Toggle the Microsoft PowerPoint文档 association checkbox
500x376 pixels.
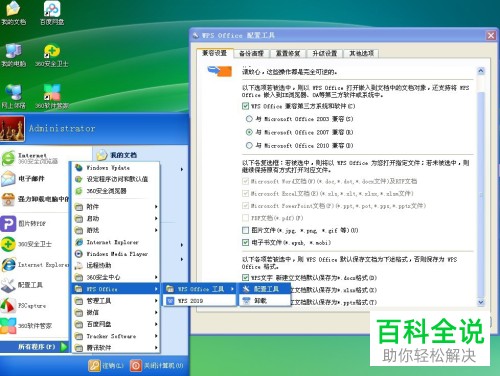[x=245, y=206]
